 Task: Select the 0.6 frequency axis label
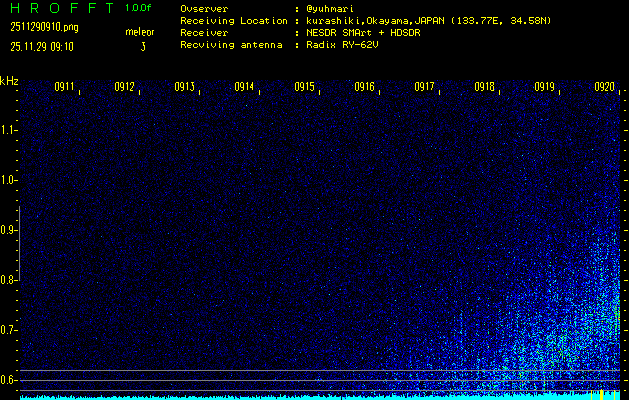9,380
